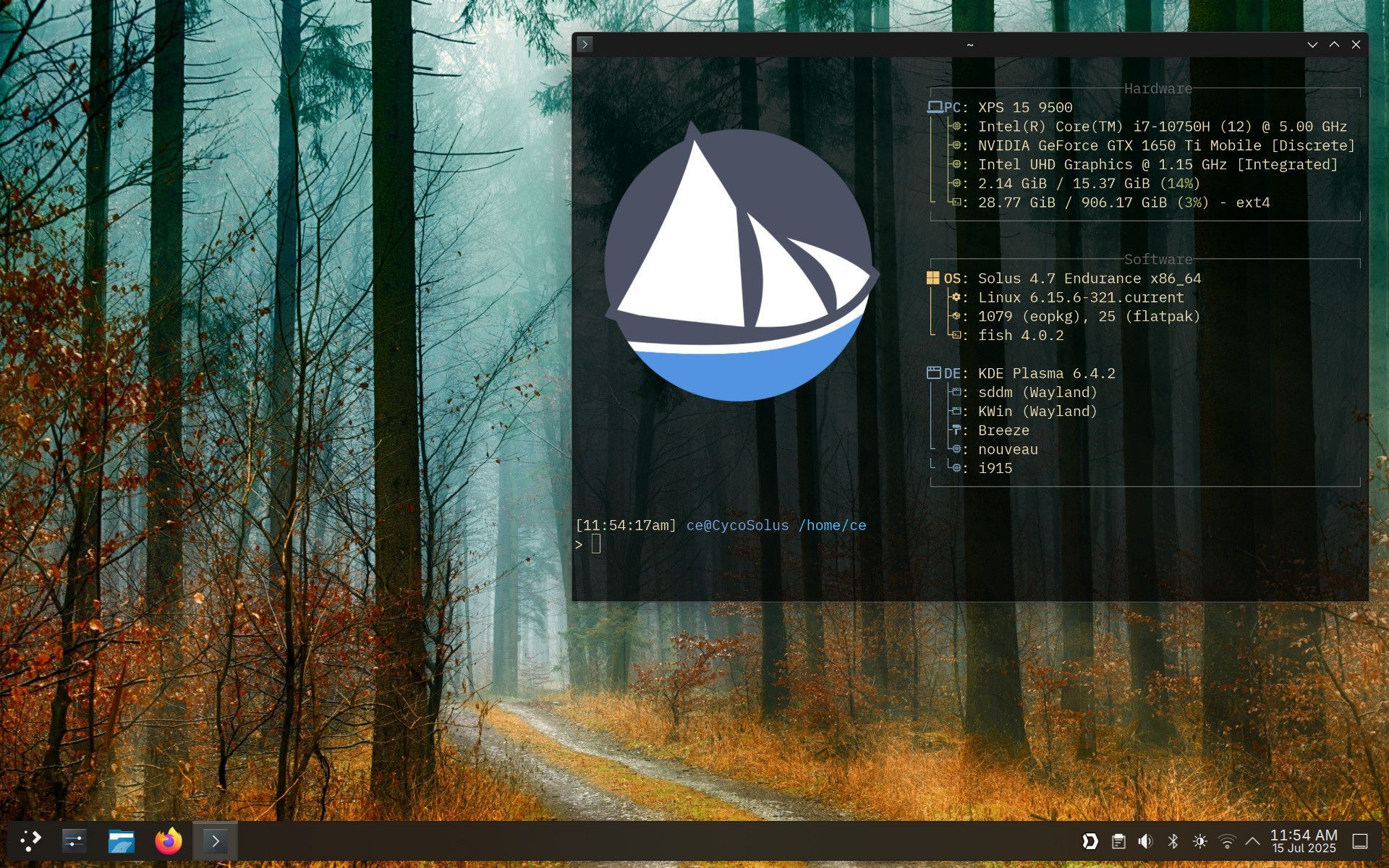Open brightness and color tray icon
This screenshot has height=868, width=1389.
click(1200, 841)
